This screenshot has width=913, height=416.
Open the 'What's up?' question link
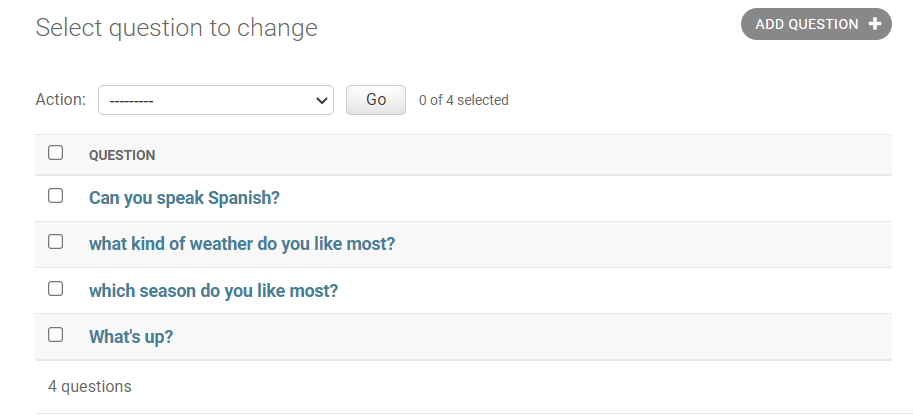131,337
